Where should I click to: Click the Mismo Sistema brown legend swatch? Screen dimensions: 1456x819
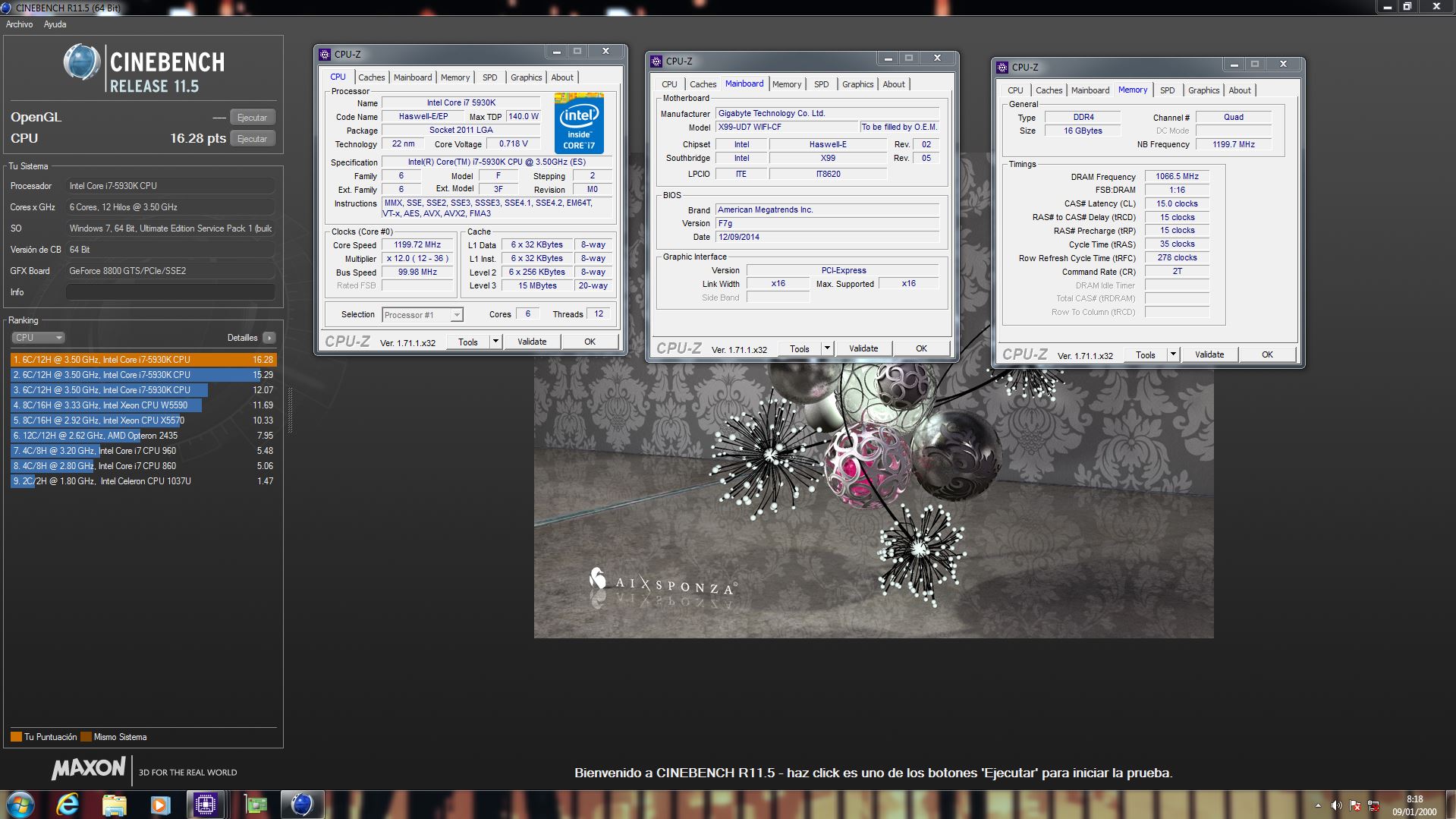tap(86, 737)
